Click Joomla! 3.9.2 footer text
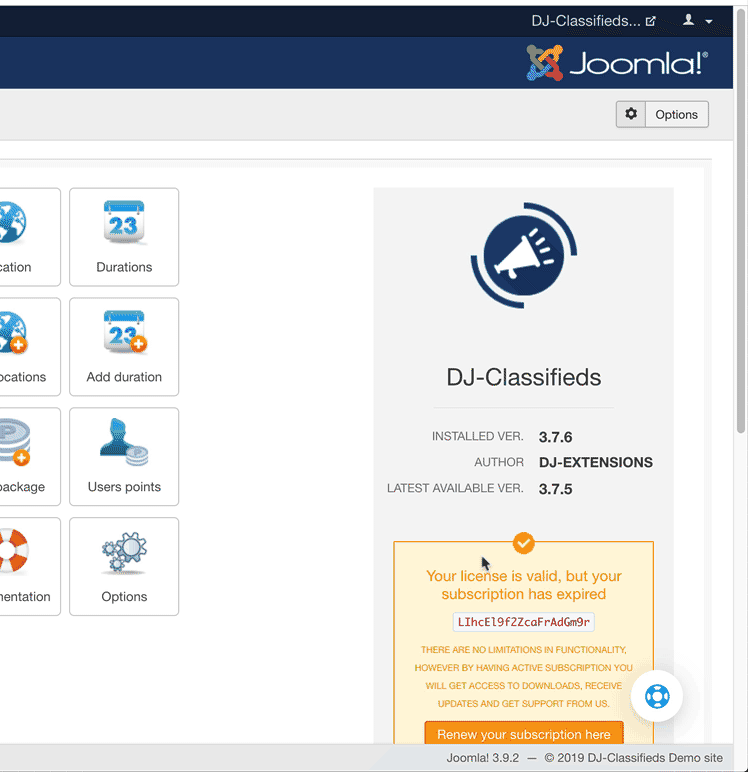The image size is (748, 772). pyautogui.click(x=483, y=758)
